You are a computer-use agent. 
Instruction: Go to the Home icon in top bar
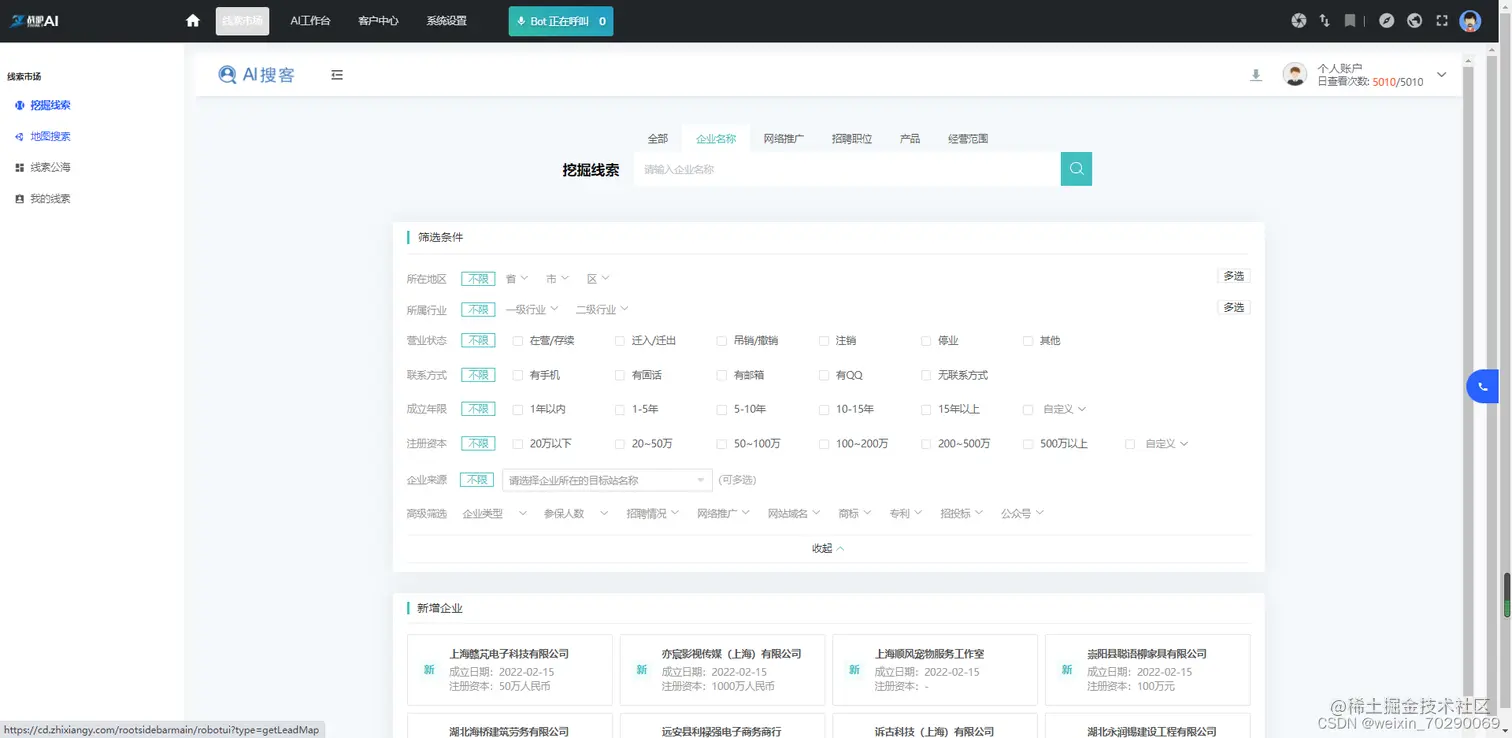click(x=193, y=21)
